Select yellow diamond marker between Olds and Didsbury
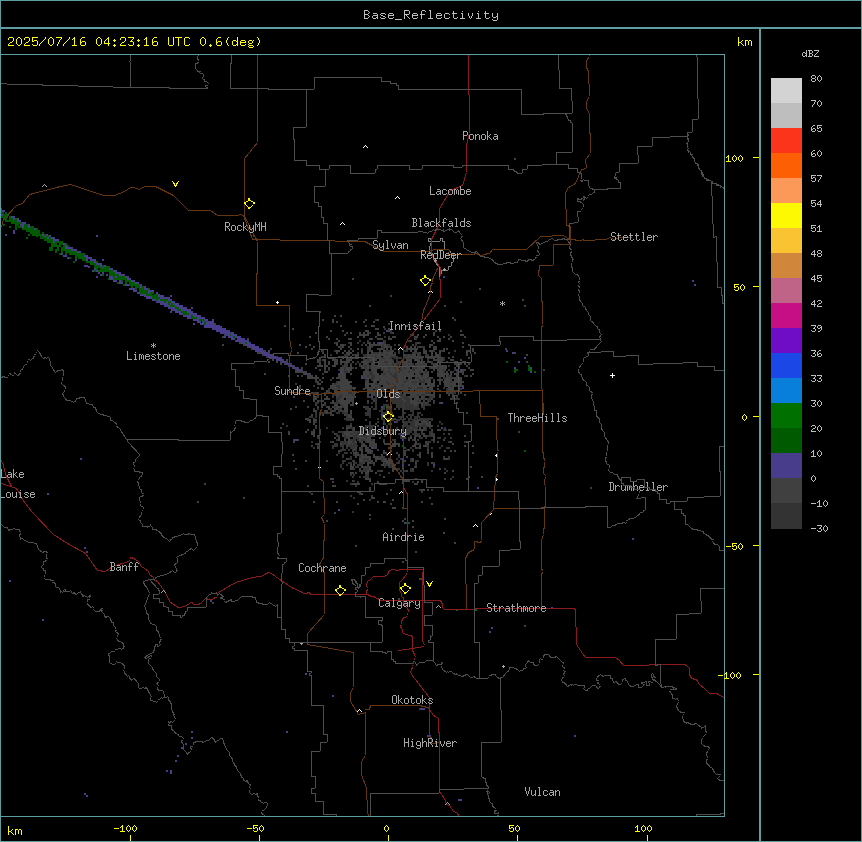This screenshot has height=842, width=862. 388,417
